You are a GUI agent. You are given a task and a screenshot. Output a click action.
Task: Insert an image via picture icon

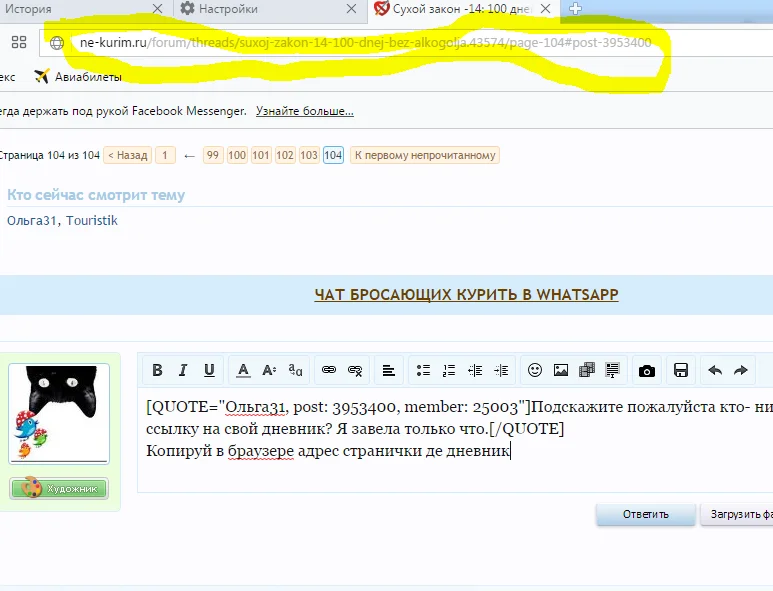tap(561, 370)
